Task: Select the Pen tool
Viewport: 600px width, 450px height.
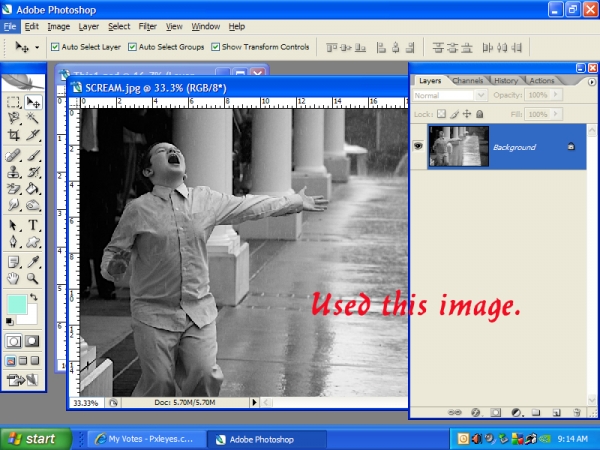Action: [13, 241]
